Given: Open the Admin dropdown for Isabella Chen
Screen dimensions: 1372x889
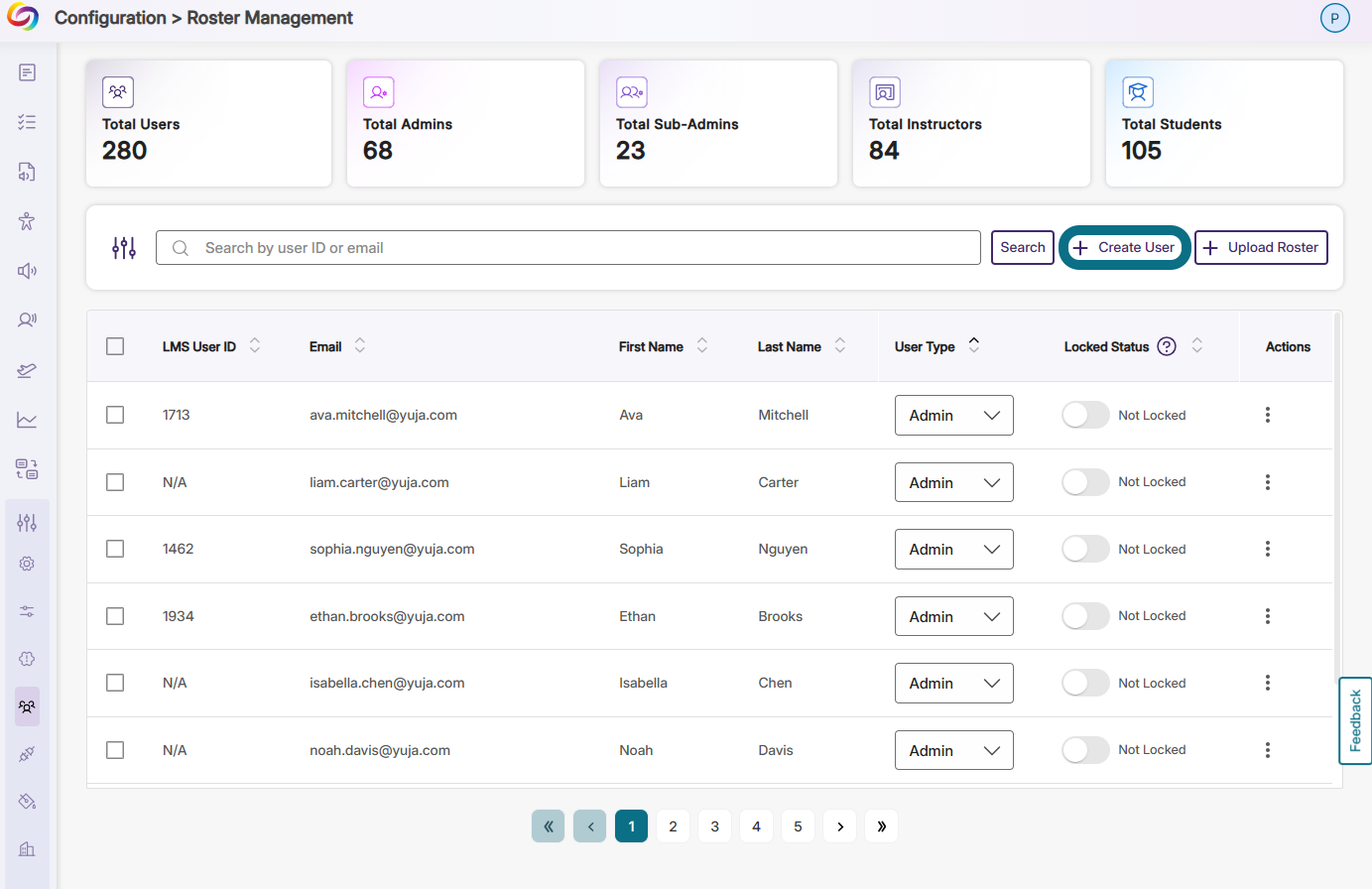Looking at the screenshot, I should 954,683.
